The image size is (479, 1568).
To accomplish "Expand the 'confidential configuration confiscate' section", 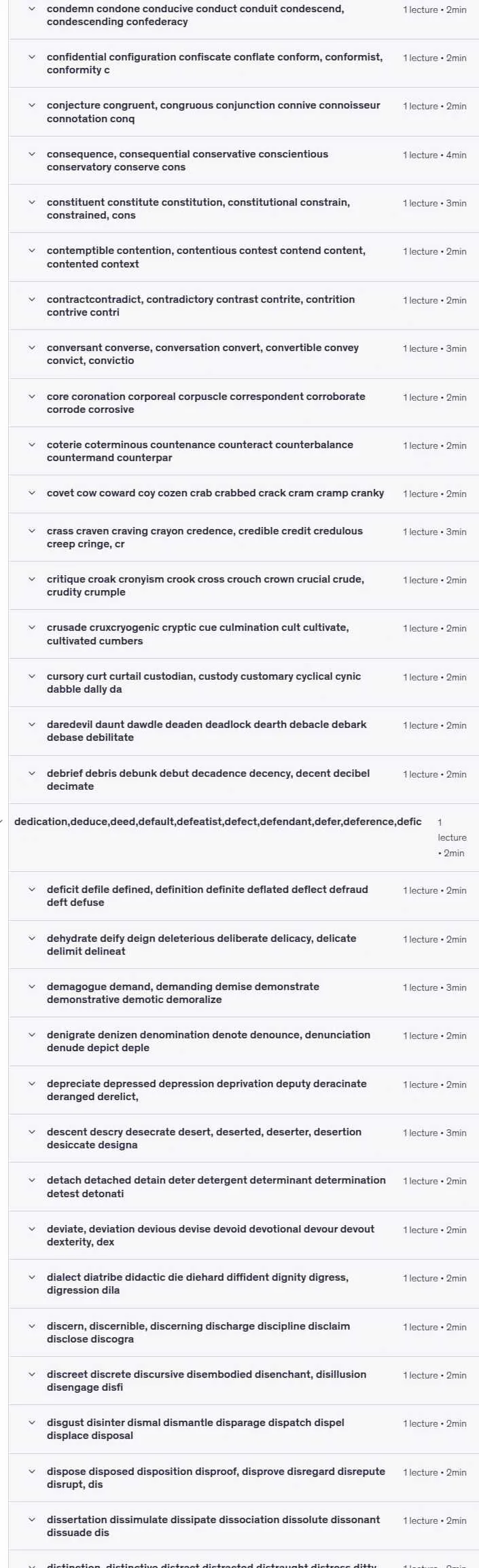I will pos(244,63).
